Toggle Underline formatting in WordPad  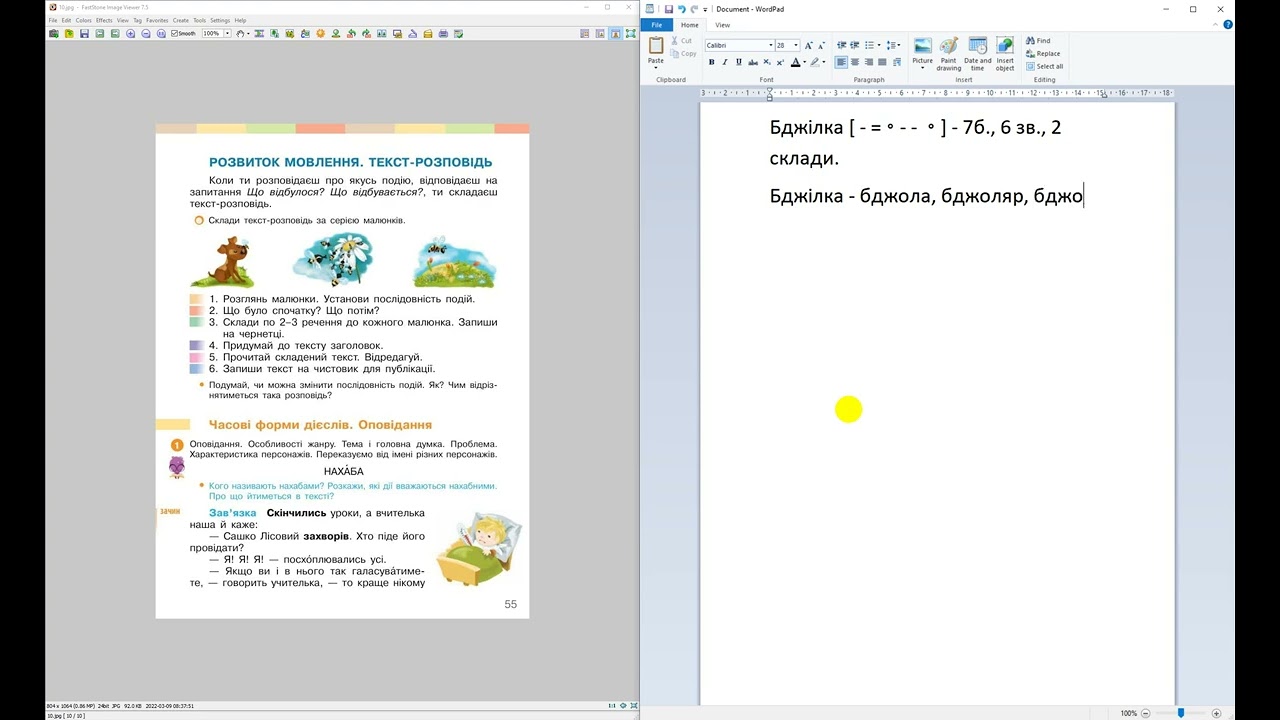[739, 62]
